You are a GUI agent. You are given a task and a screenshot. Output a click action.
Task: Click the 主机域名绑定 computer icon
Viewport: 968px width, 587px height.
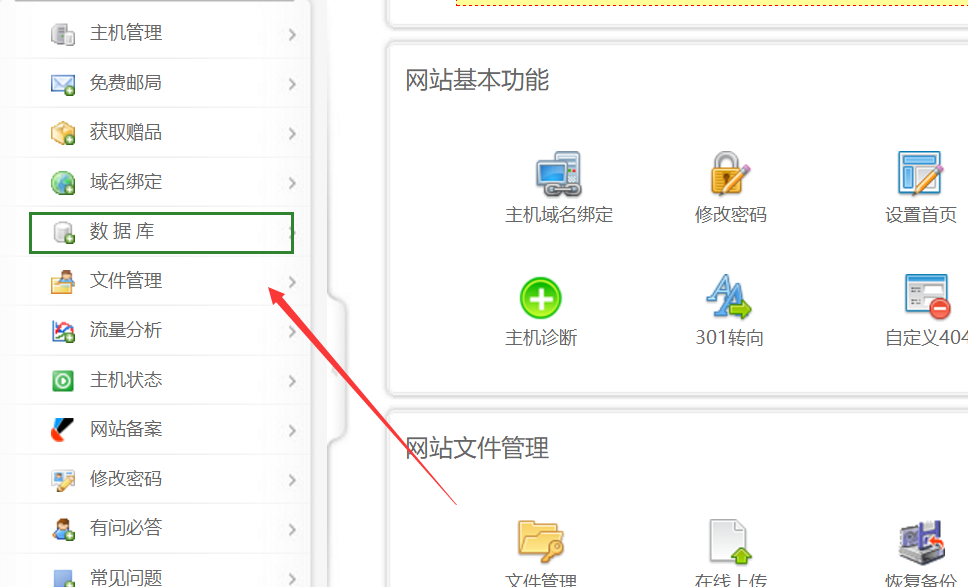[558, 174]
